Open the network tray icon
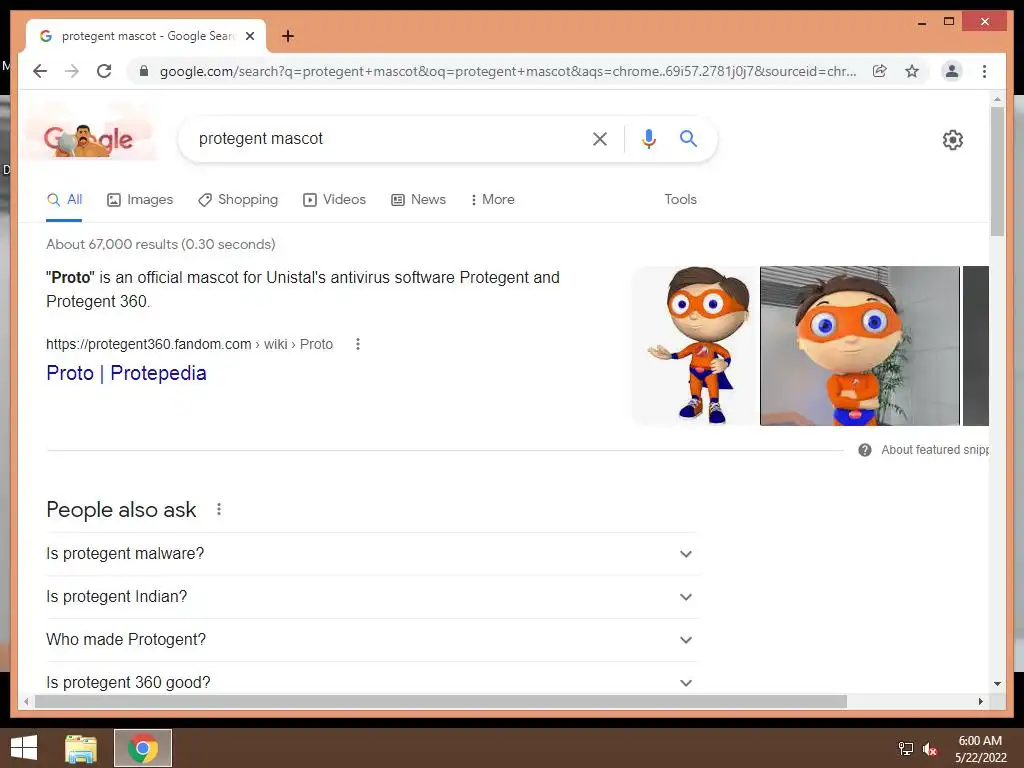The height and width of the screenshot is (768, 1024). [x=905, y=749]
